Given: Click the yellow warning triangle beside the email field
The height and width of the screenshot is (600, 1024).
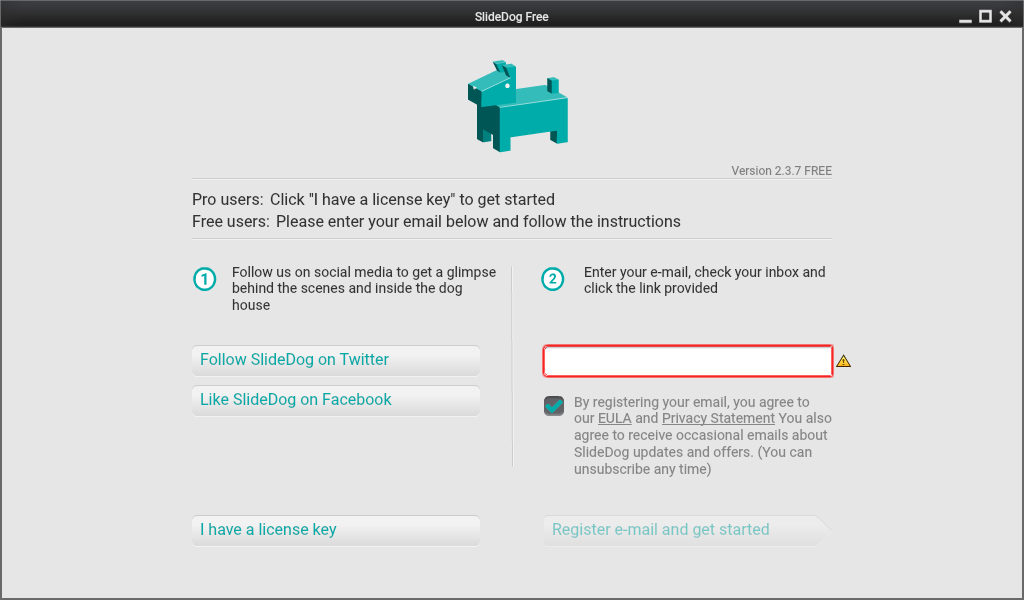Looking at the screenshot, I should pyautogui.click(x=843, y=361).
